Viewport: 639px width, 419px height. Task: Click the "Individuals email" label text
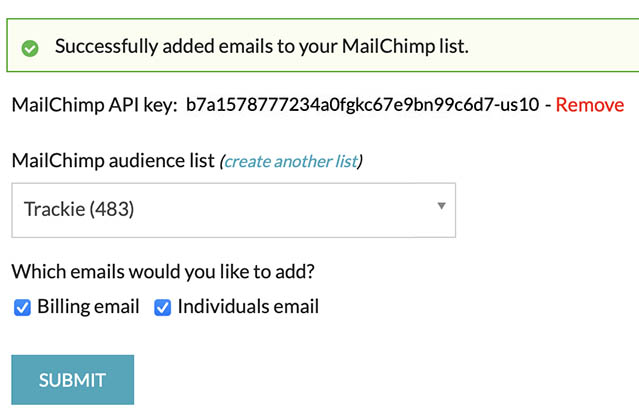coord(248,307)
